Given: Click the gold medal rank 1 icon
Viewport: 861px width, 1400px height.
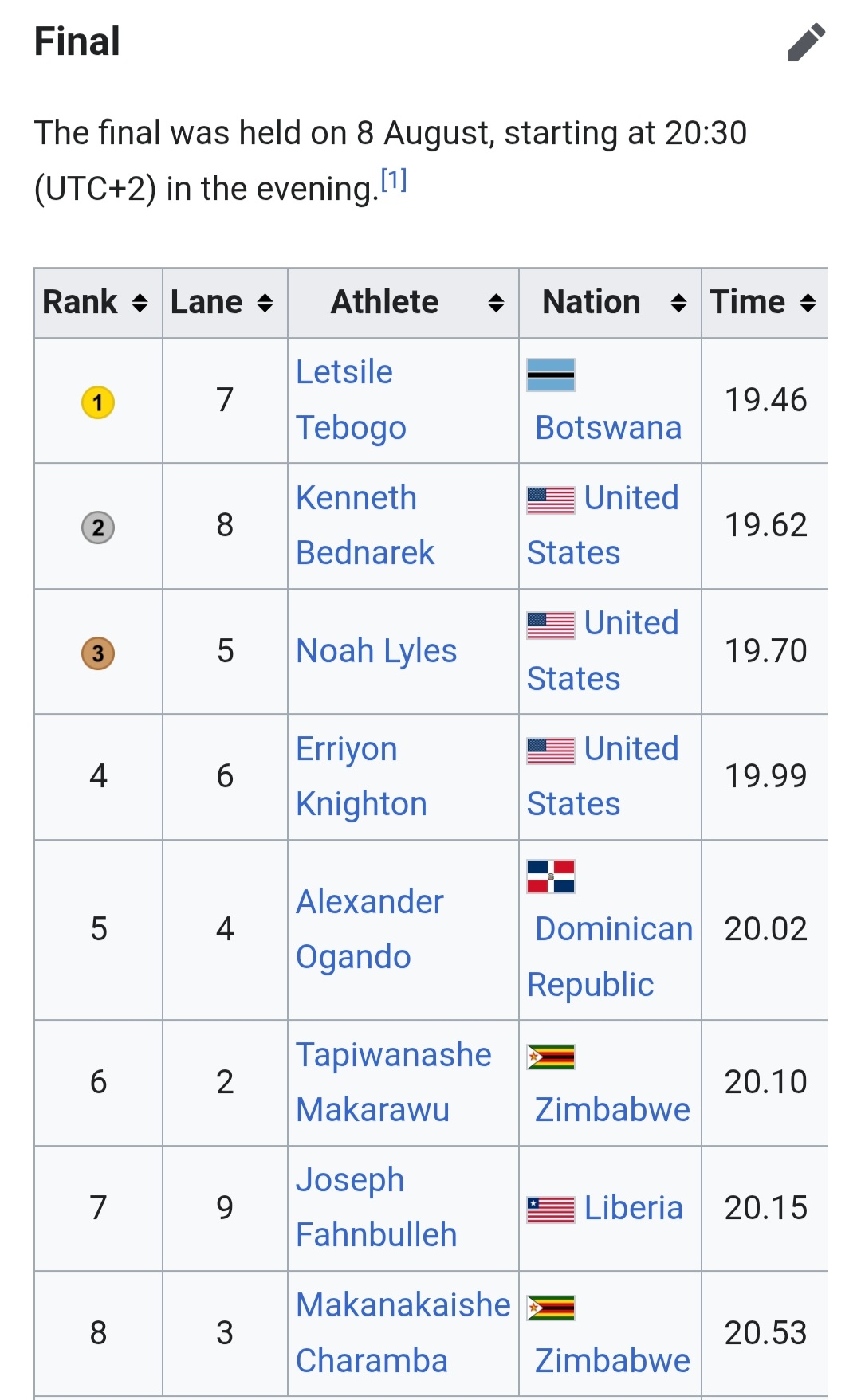Looking at the screenshot, I should coord(98,402).
